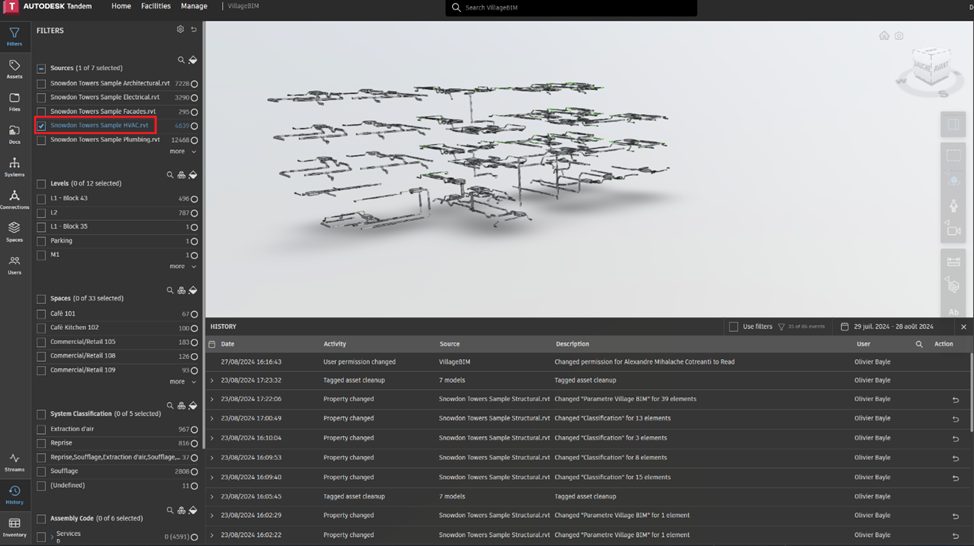Open the Filters settings gear
This screenshot has width=974, height=546.
(x=180, y=30)
